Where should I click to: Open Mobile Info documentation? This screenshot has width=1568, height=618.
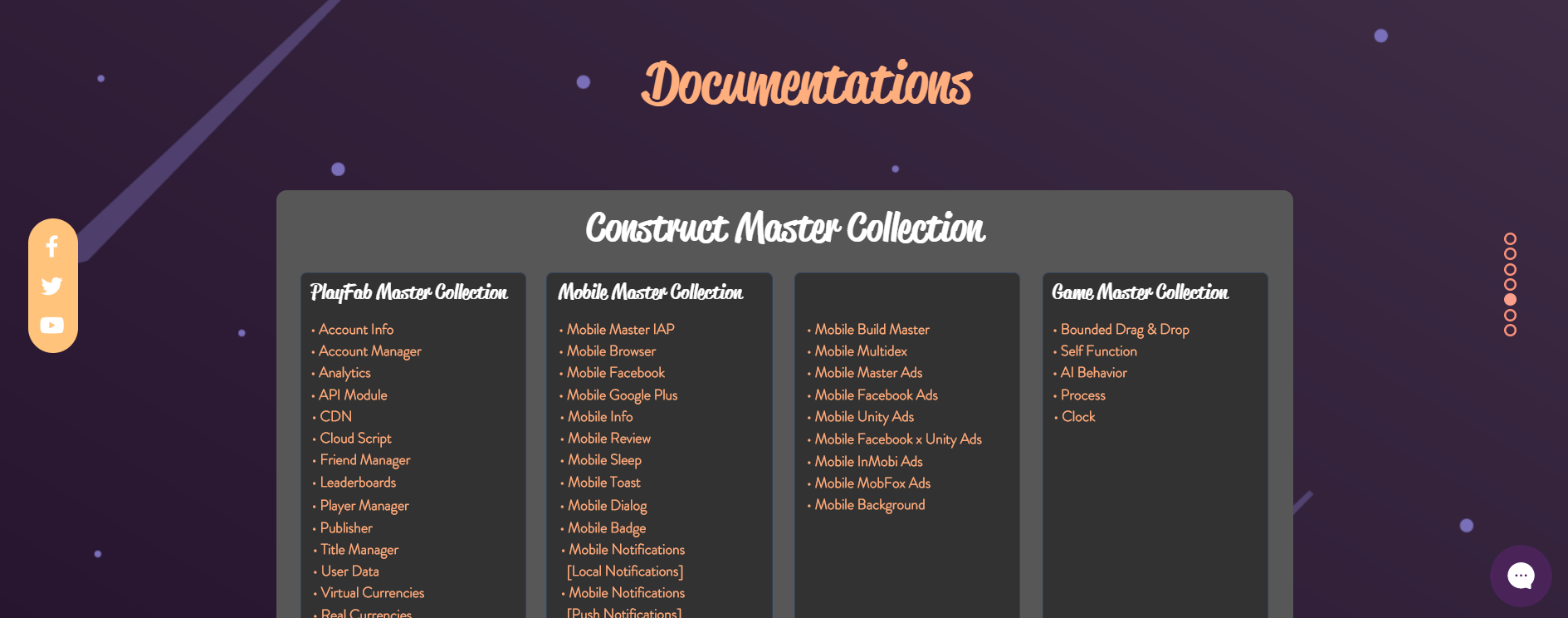(x=600, y=417)
